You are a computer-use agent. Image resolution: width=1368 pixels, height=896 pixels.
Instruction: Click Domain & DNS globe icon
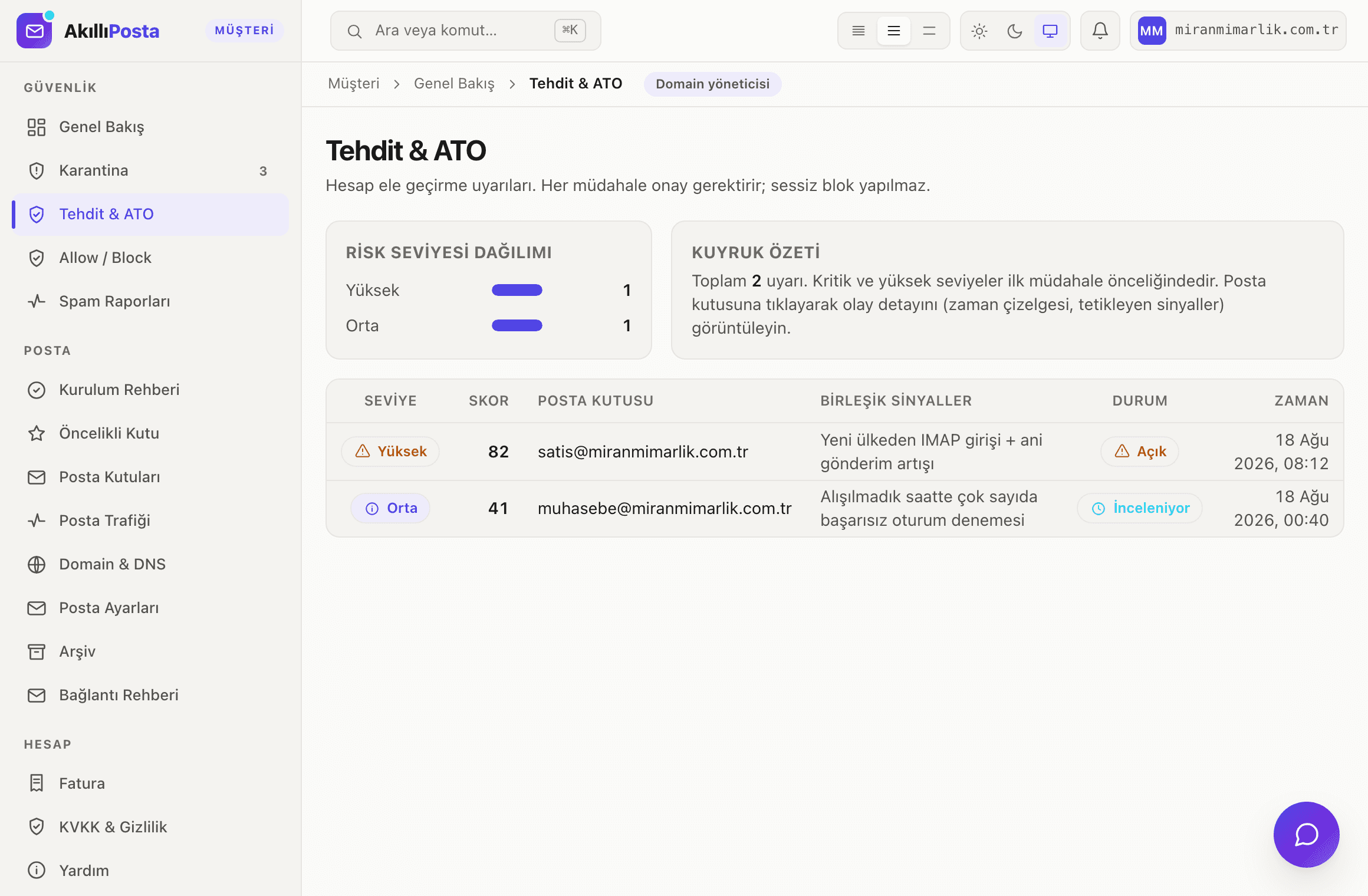point(37,564)
